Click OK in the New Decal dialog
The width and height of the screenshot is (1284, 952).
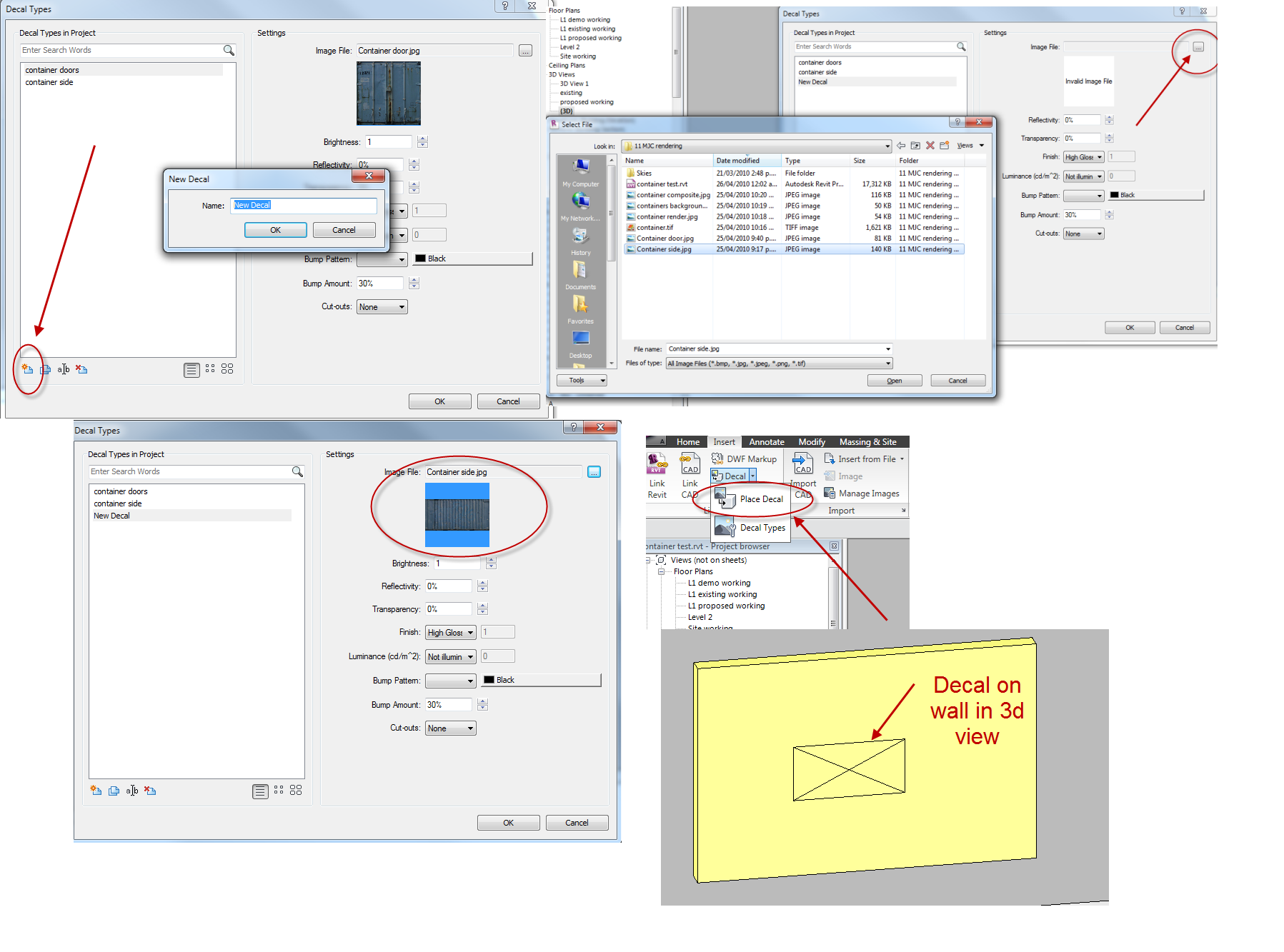(x=276, y=230)
